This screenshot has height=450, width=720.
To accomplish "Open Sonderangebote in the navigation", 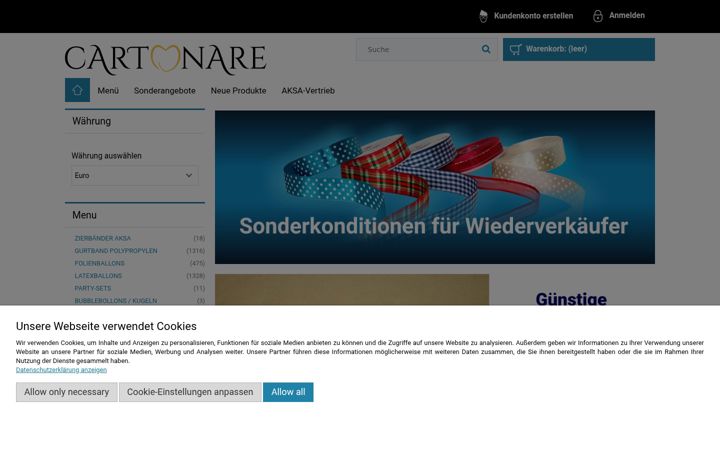I will pyautogui.click(x=164, y=90).
